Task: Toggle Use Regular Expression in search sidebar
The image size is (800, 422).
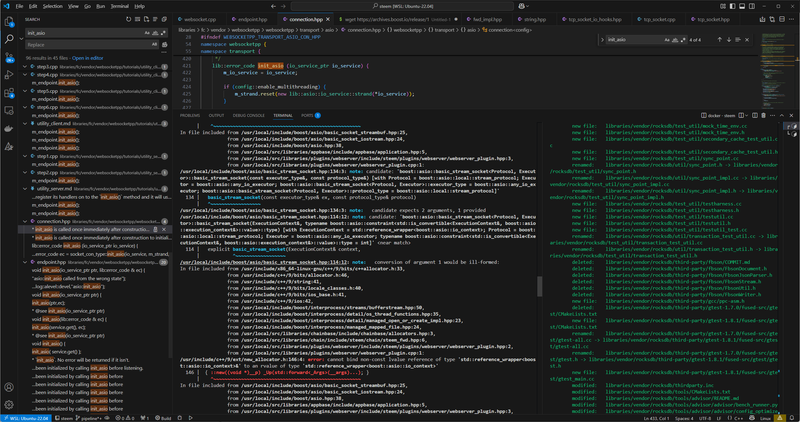Action: pyautogui.click(x=163, y=33)
